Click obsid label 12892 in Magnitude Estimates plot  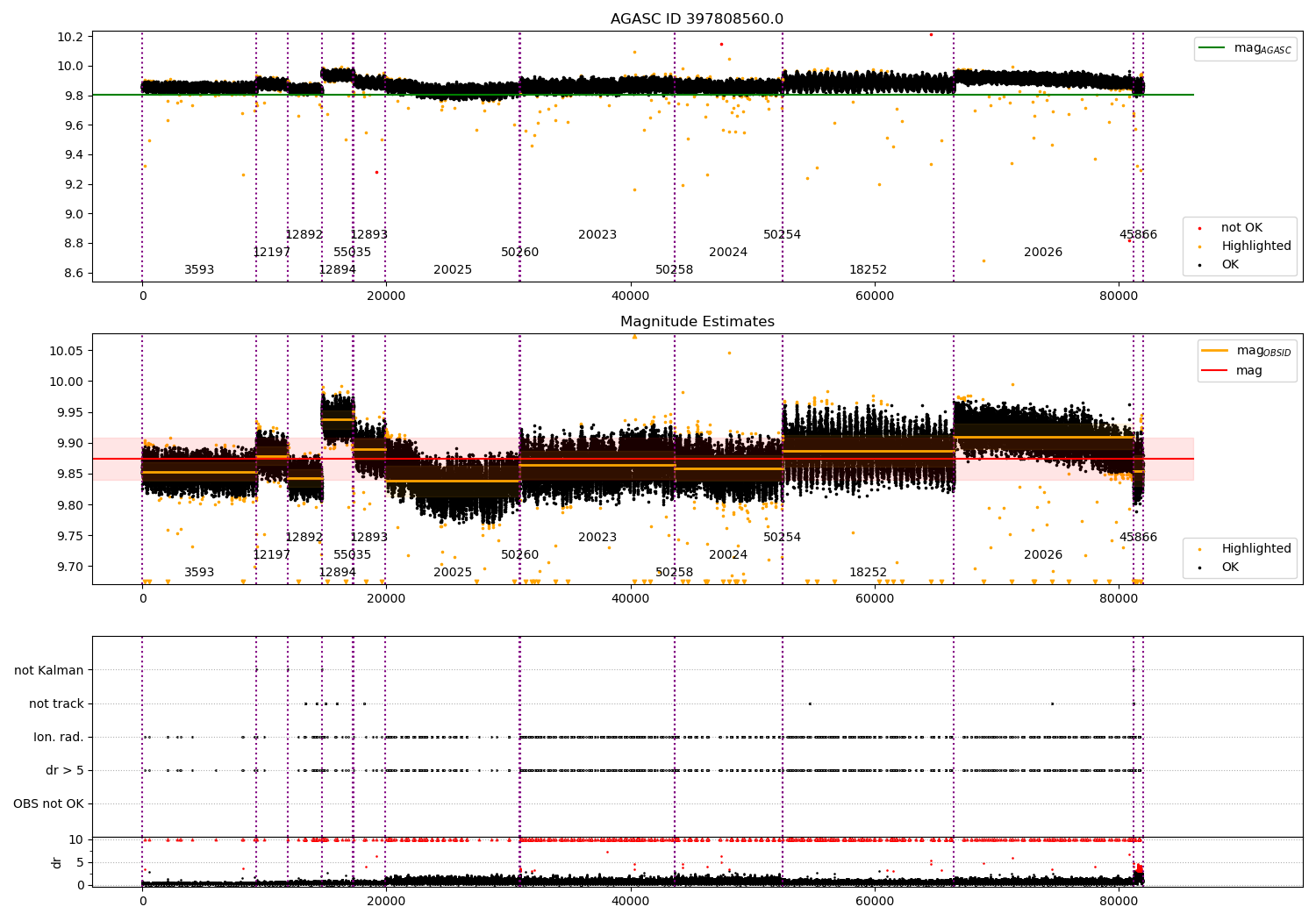[x=304, y=538]
